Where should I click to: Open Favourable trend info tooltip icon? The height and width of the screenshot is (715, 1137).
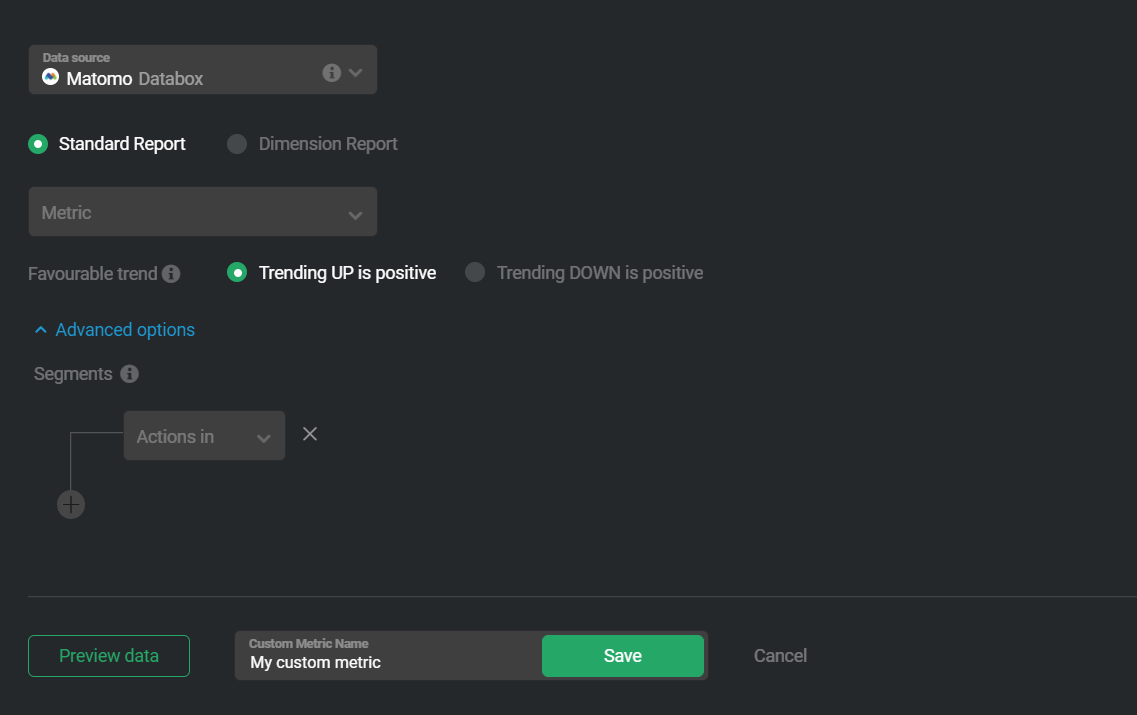[171, 273]
